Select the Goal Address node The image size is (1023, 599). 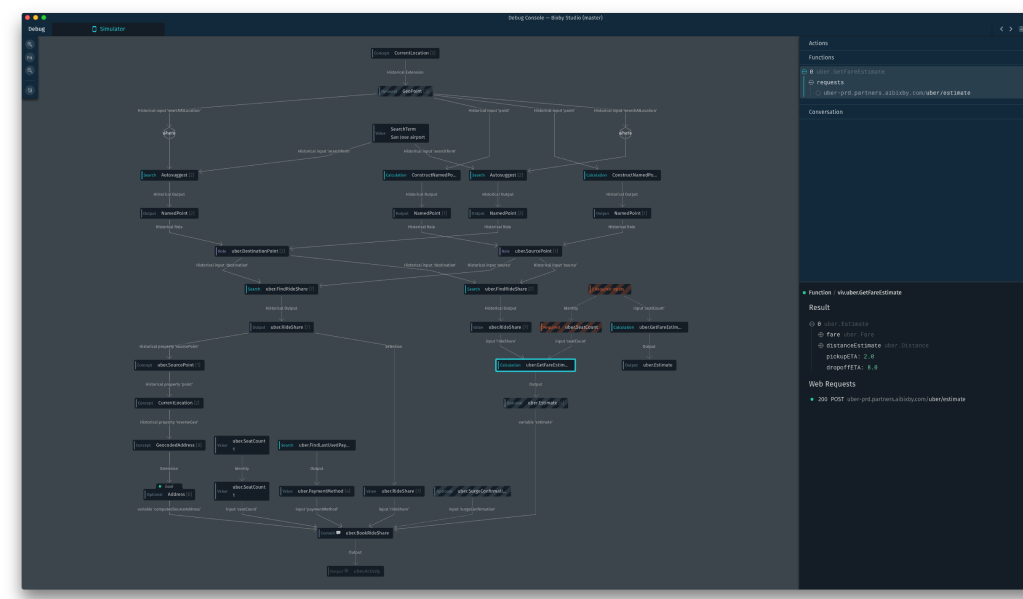point(169,495)
